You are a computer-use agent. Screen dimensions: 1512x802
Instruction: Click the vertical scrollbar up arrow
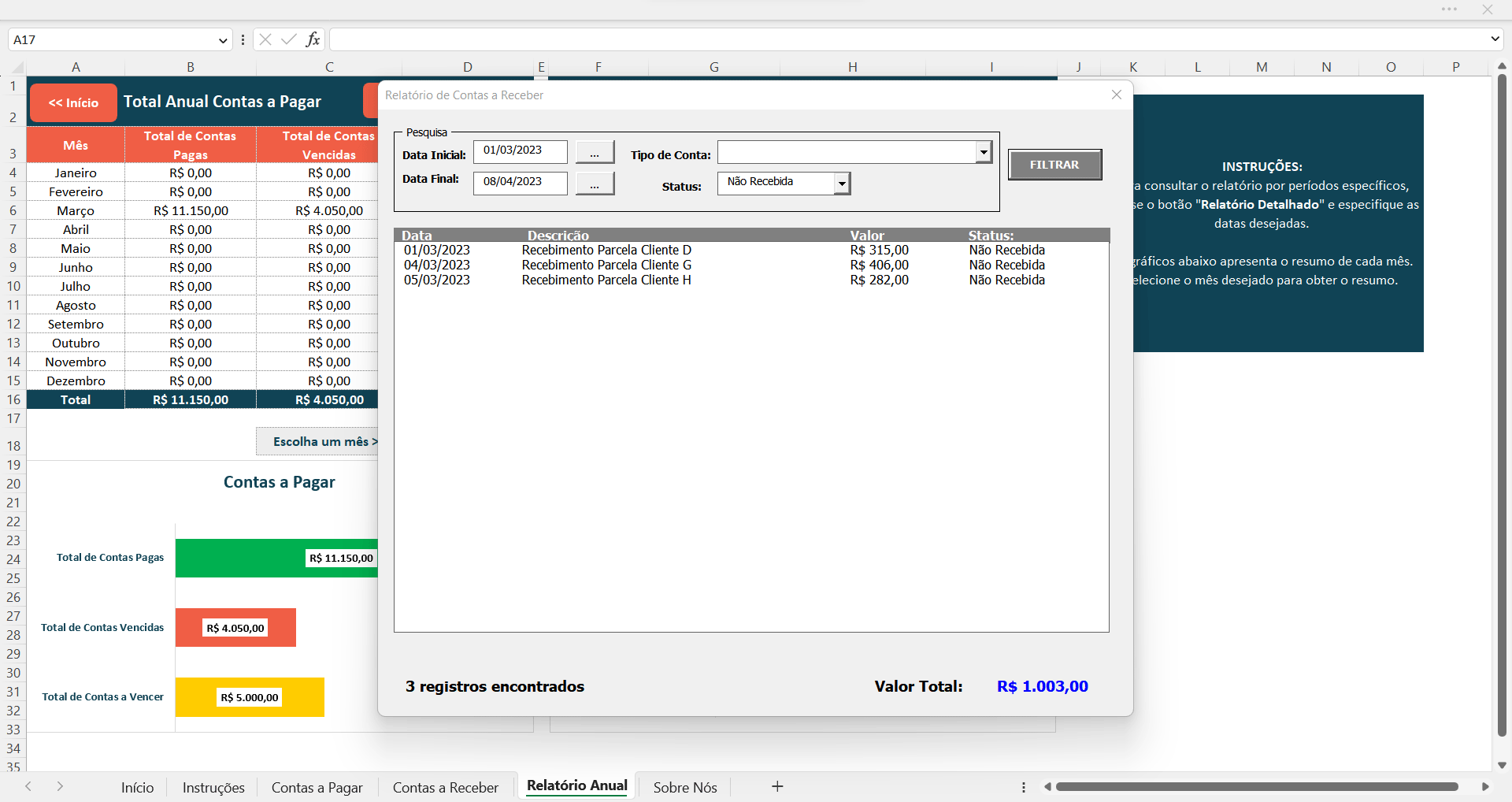point(1502,66)
